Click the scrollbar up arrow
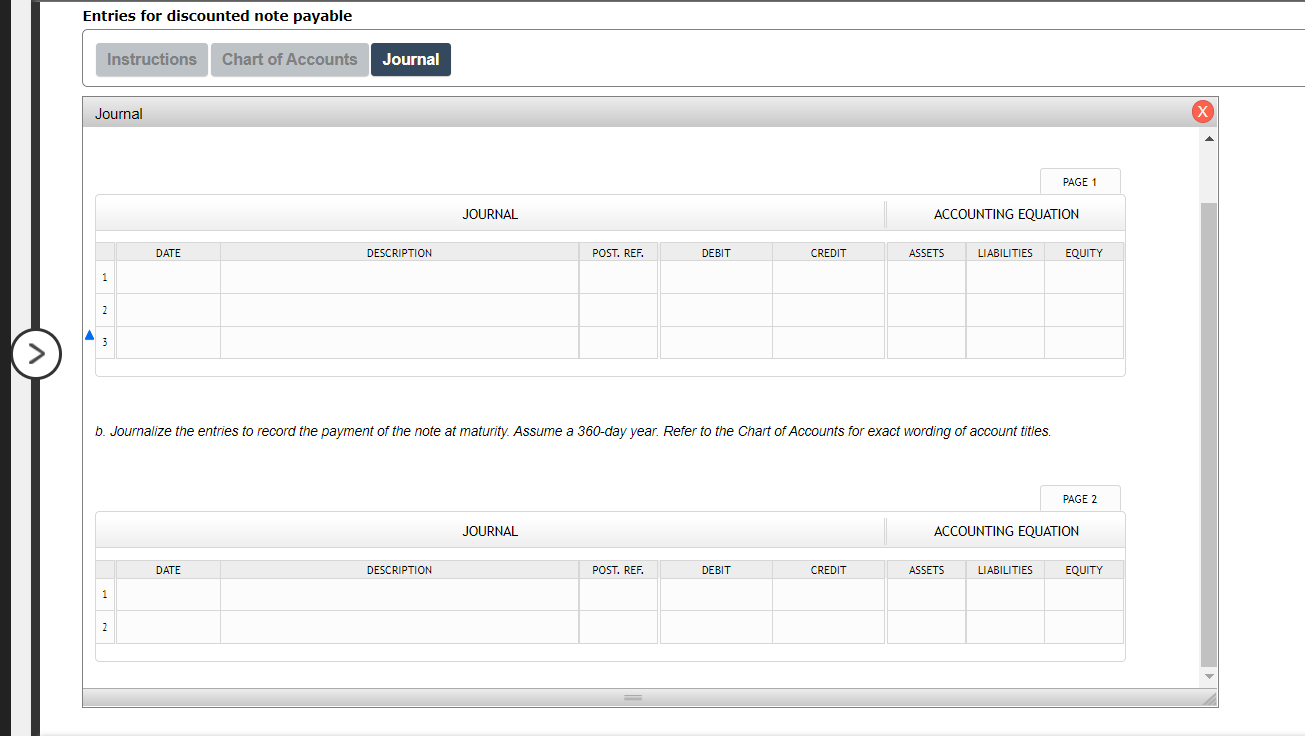 pos(1208,137)
